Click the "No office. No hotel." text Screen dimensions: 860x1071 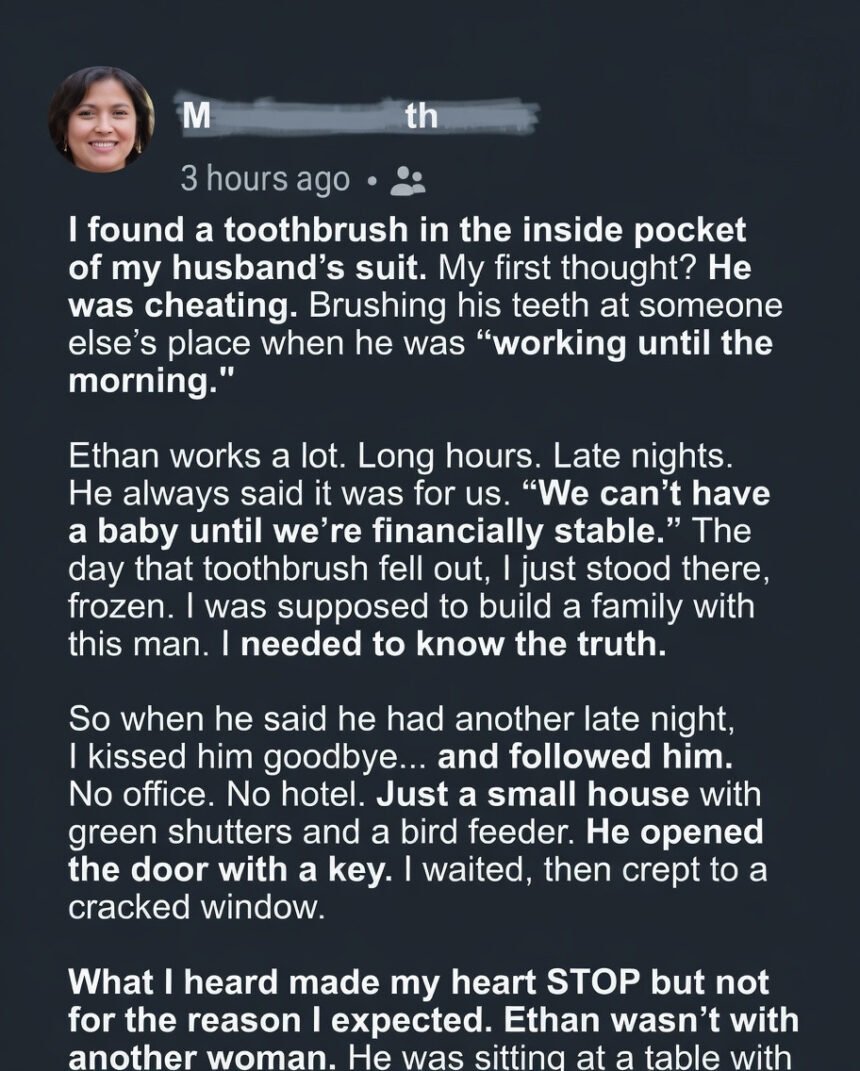[205, 795]
